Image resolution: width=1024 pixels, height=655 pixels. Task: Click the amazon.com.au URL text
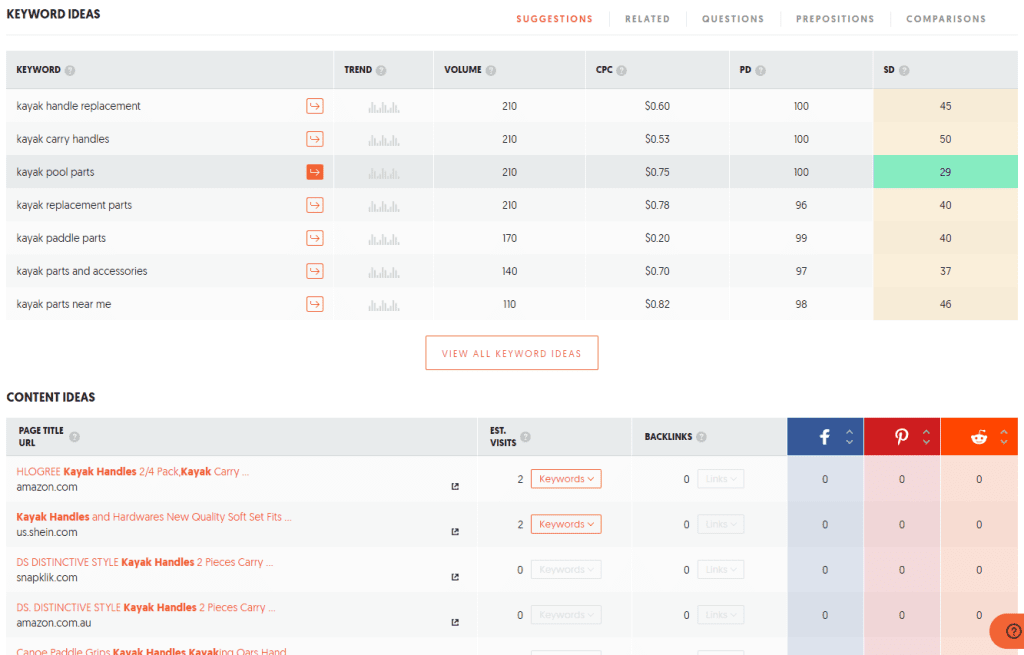(x=54, y=623)
